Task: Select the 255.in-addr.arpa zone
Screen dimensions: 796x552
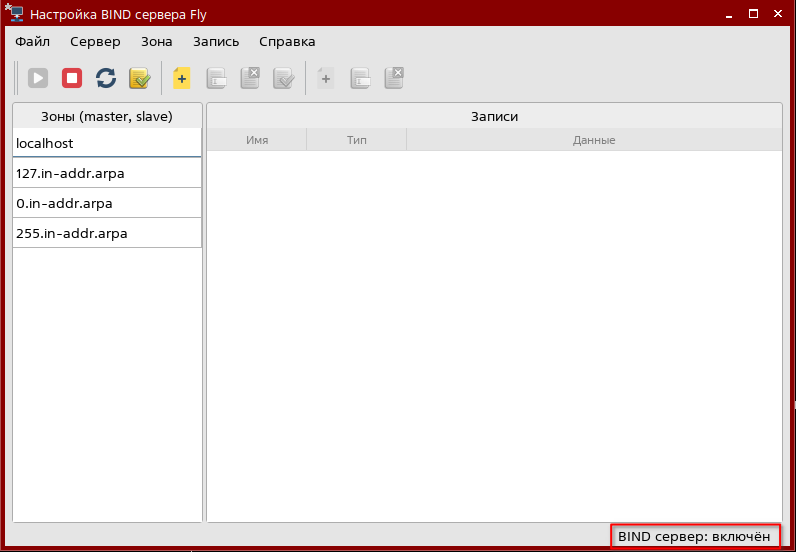Action: point(107,233)
